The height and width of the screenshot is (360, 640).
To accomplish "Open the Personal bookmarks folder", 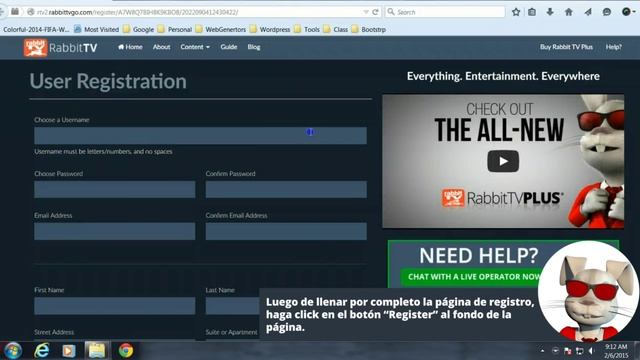I will pyautogui.click(x=175, y=29).
